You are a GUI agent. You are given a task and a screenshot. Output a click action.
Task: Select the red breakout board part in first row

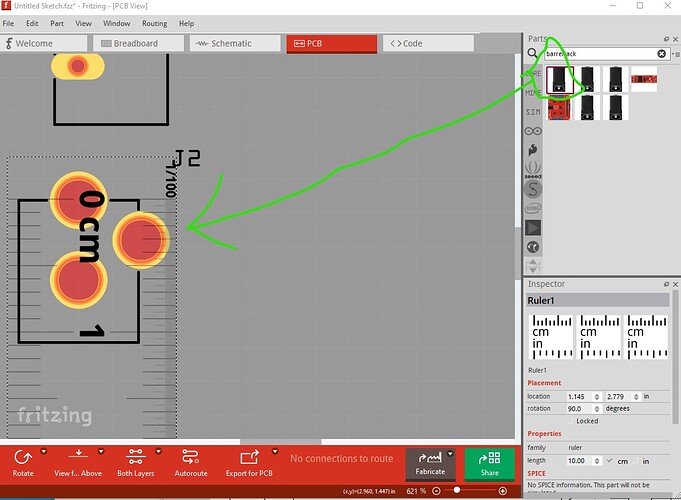tap(644, 79)
